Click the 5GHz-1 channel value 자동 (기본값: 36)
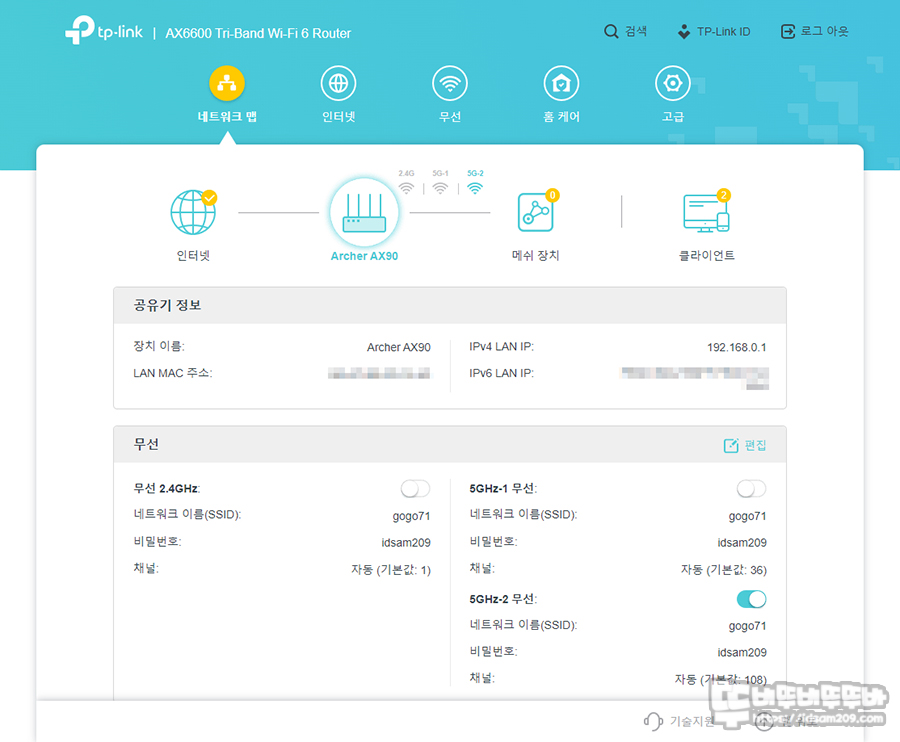 724,570
